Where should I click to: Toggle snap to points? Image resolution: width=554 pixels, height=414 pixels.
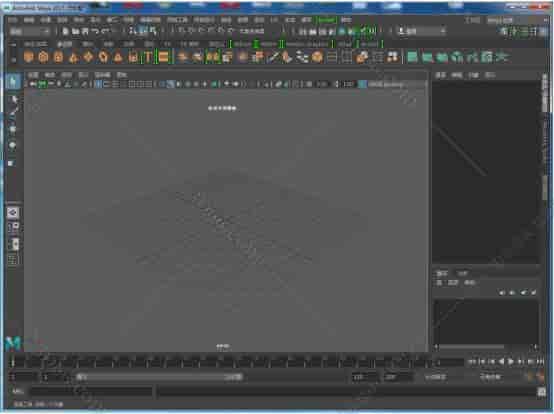201,31
